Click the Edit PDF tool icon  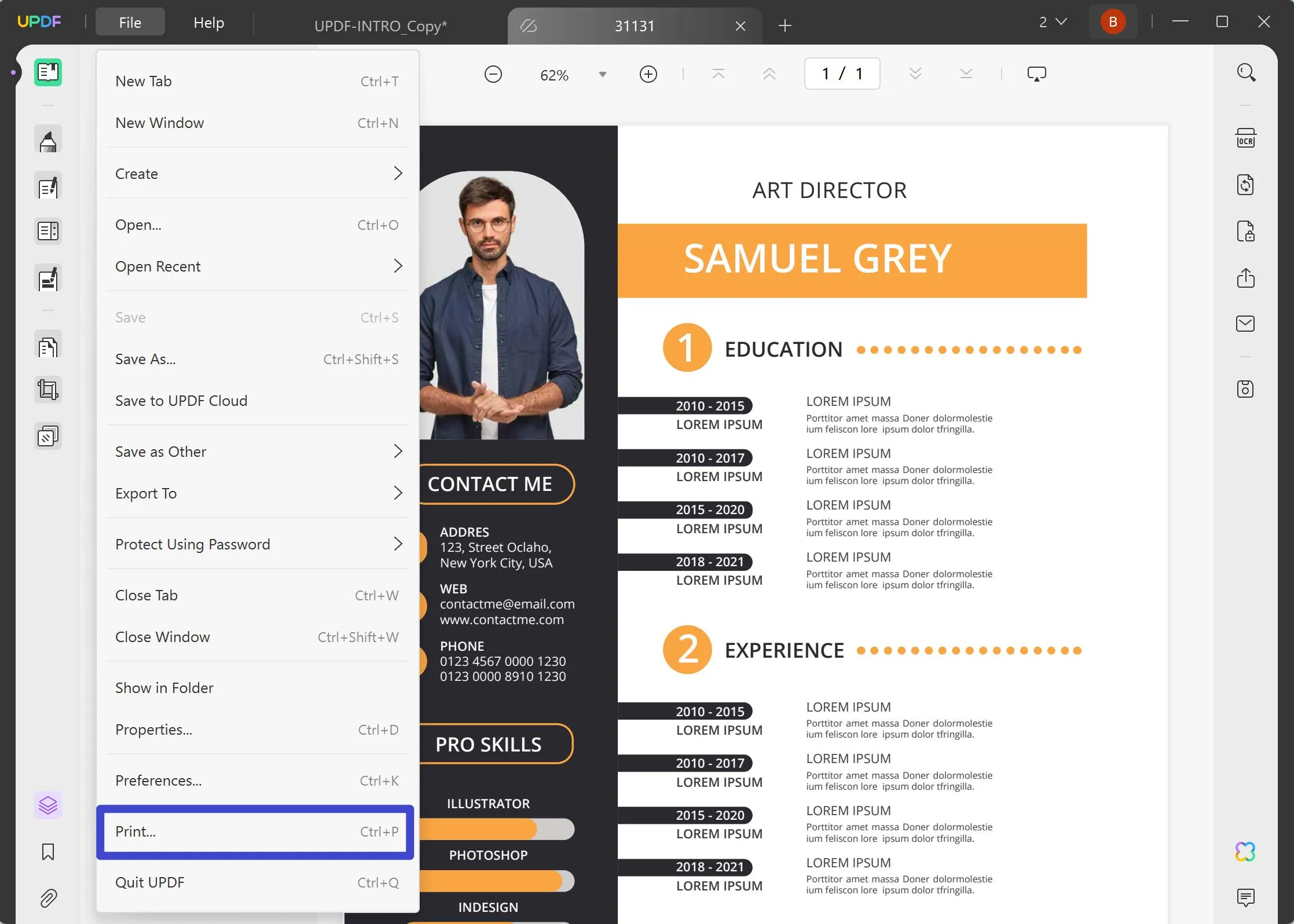pos(47,186)
